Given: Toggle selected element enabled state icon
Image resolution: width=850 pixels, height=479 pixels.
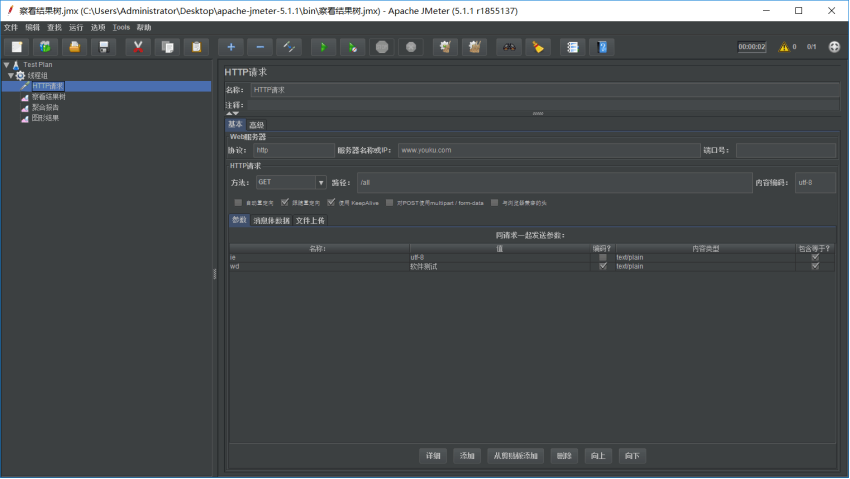Looking at the screenshot, I should coord(289,47).
